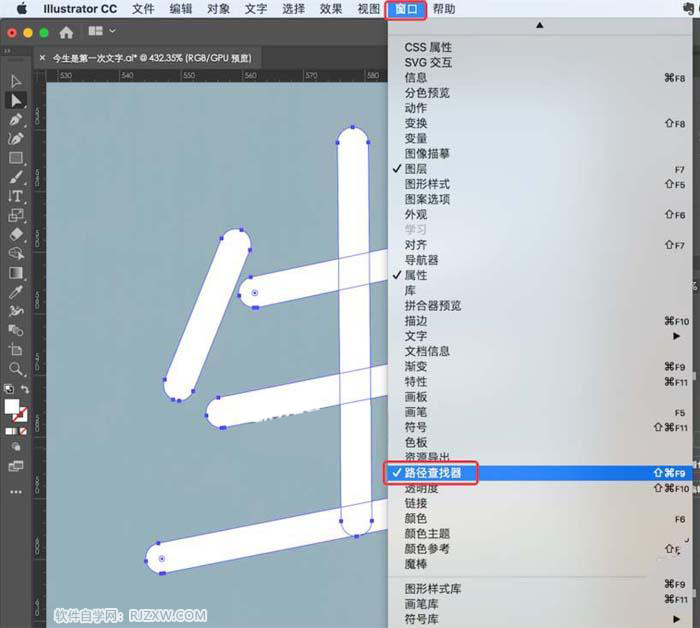Open the 视图 menu
This screenshot has height=628, width=700.
(368, 9)
